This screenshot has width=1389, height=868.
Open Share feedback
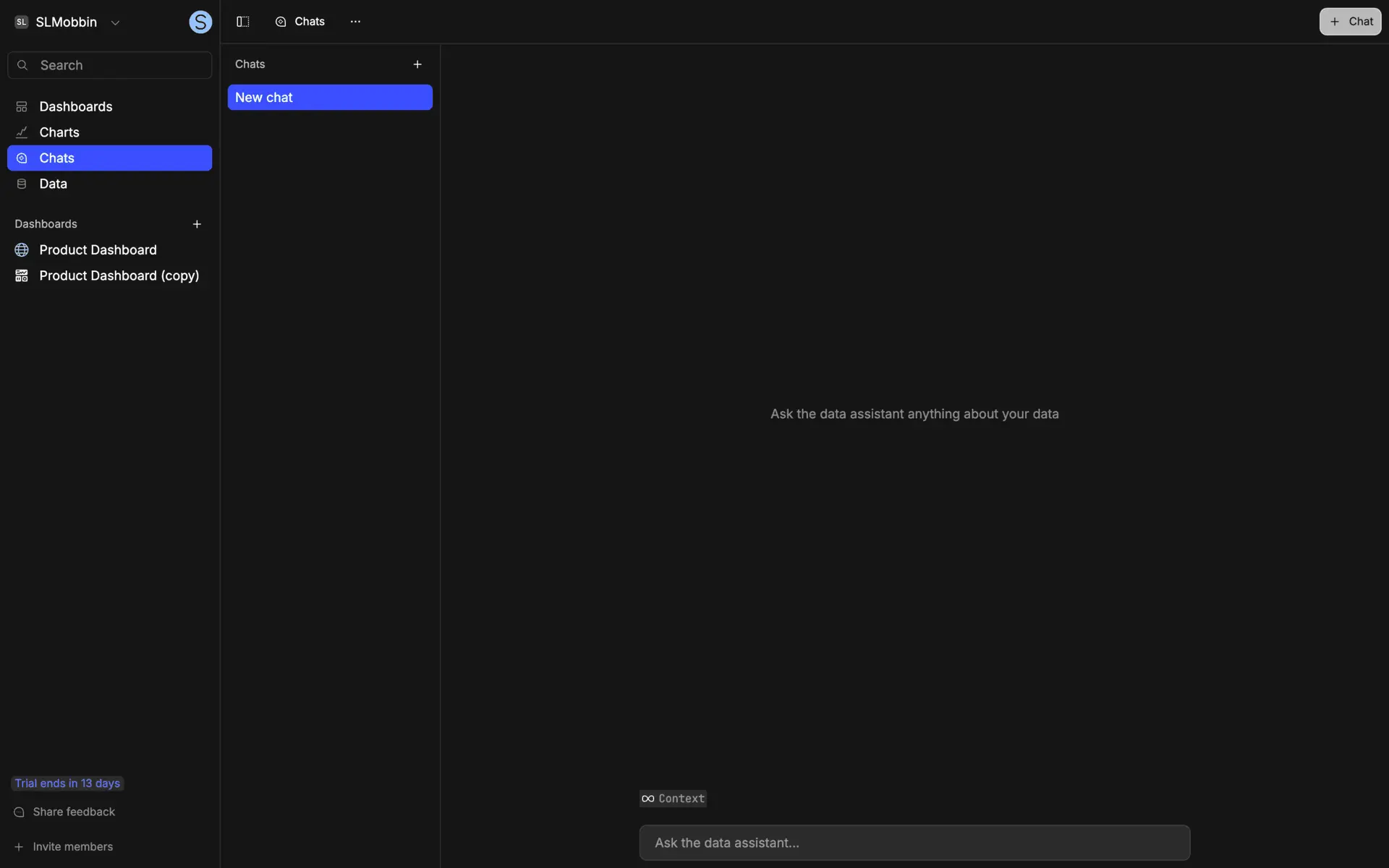(73, 812)
